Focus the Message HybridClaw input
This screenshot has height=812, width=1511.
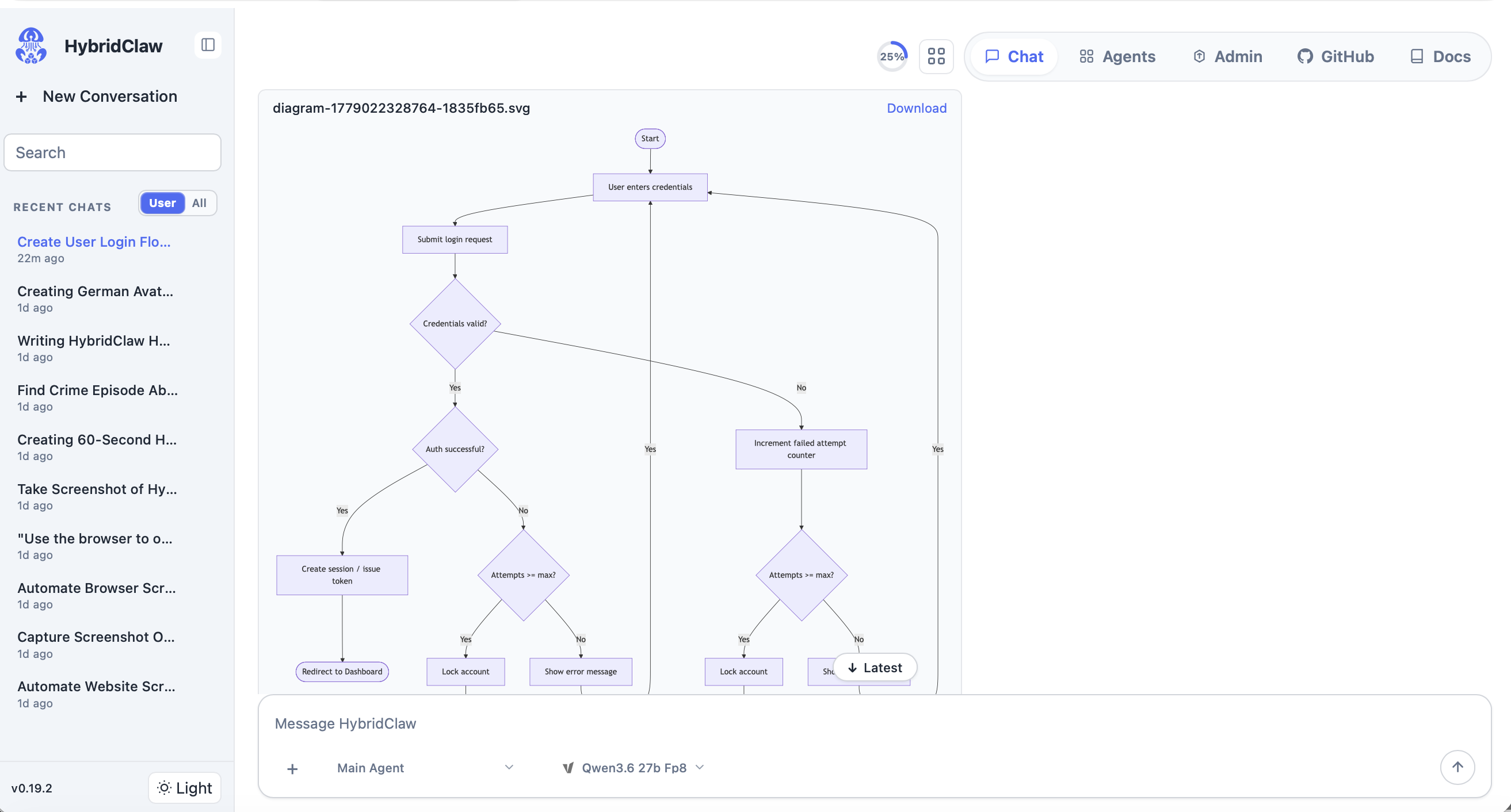[x=874, y=723]
